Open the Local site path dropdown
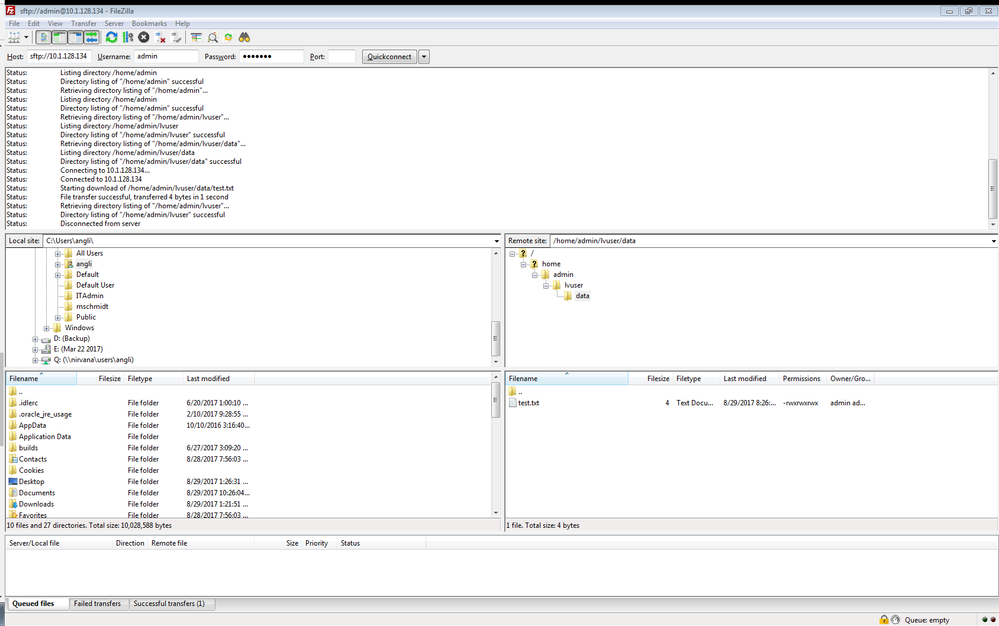This screenshot has width=999, height=626. 496,241
